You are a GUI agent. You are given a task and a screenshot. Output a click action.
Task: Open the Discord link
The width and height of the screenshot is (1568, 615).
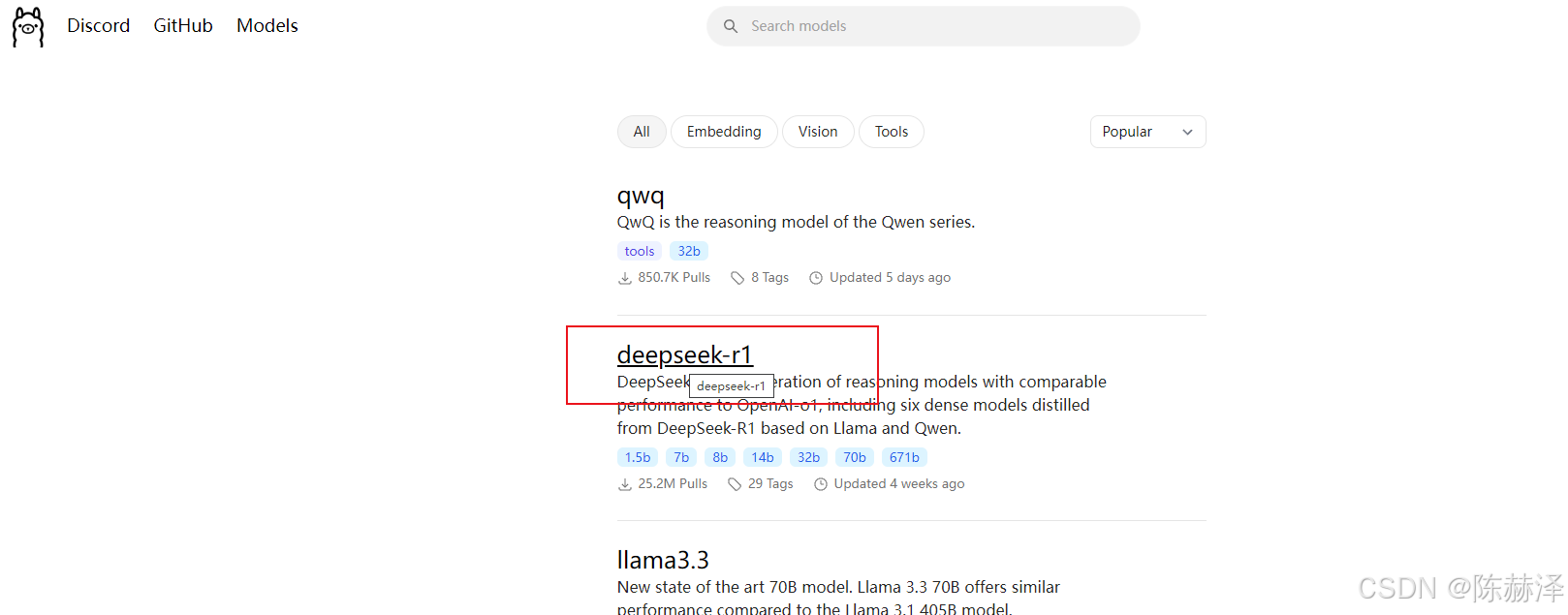98,26
